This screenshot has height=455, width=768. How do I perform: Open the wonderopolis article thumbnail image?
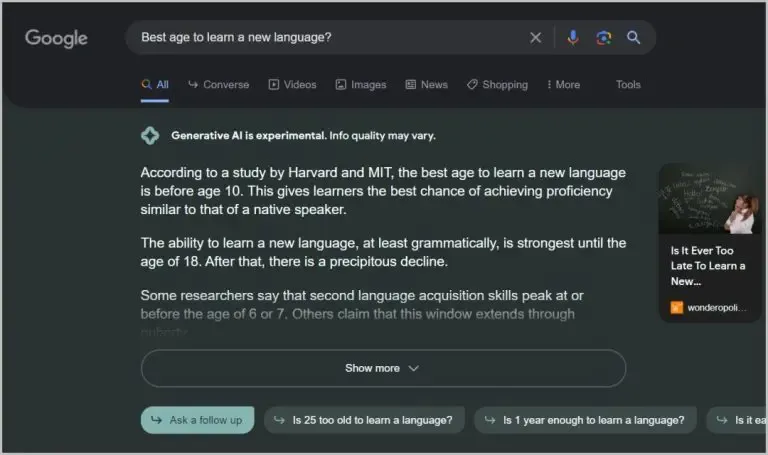[x=710, y=199]
